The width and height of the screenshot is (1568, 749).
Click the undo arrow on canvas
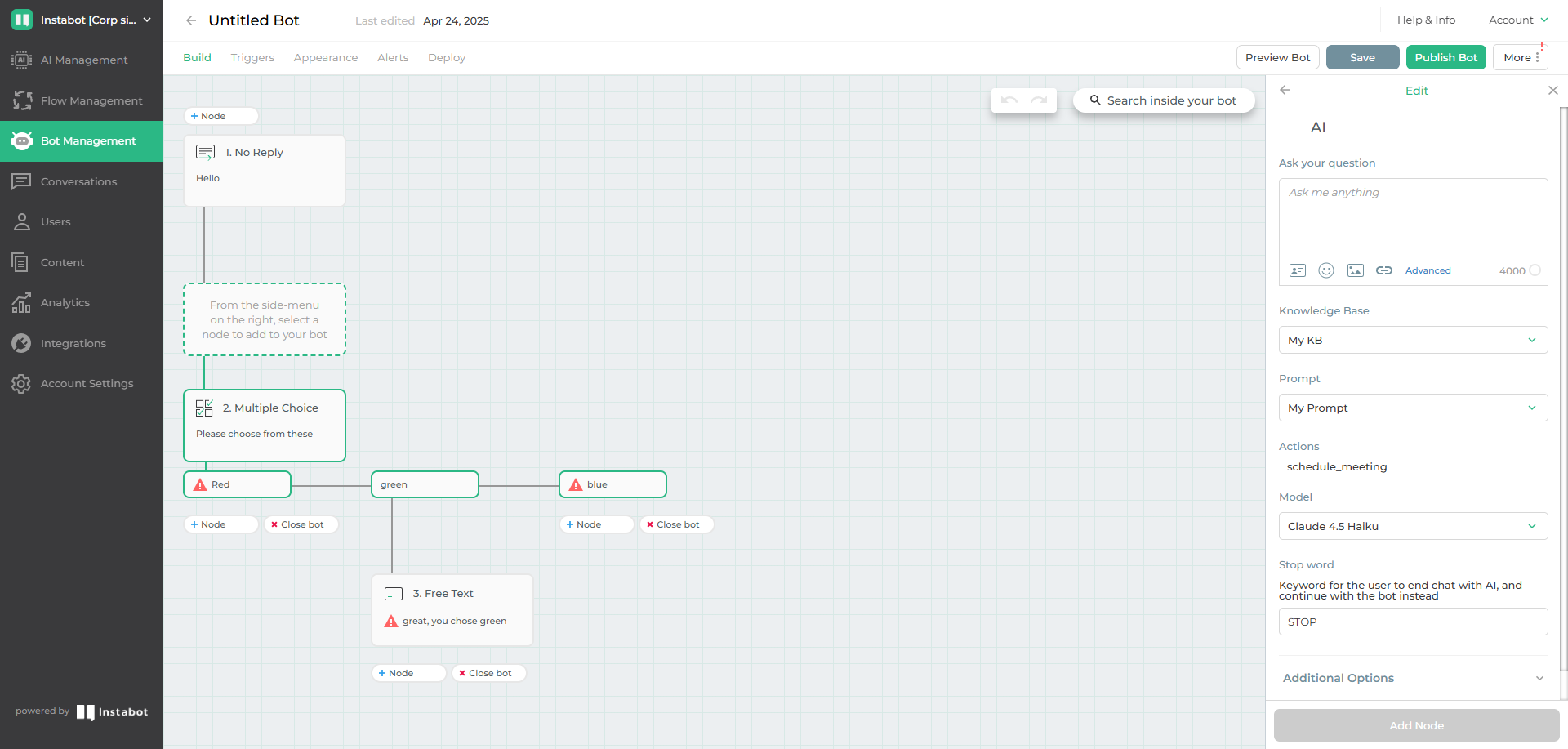[x=1009, y=100]
